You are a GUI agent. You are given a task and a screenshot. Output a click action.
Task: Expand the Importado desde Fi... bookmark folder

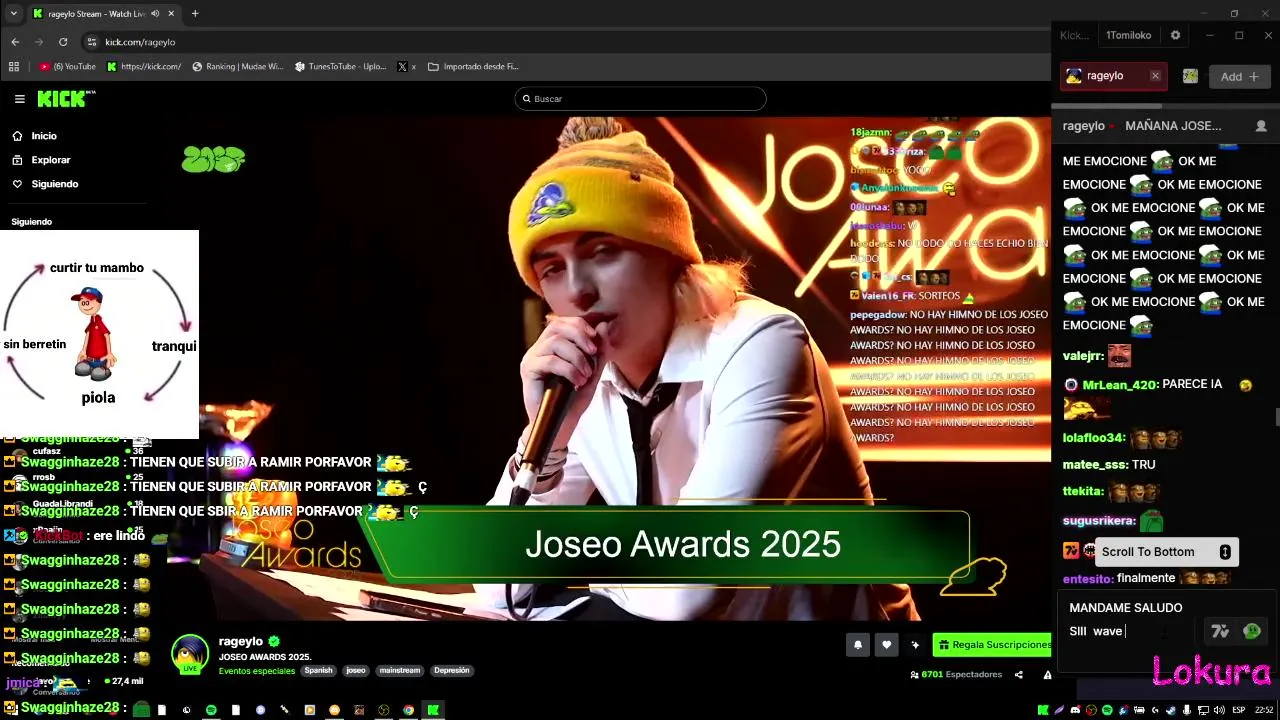pyautogui.click(x=473, y=67)
